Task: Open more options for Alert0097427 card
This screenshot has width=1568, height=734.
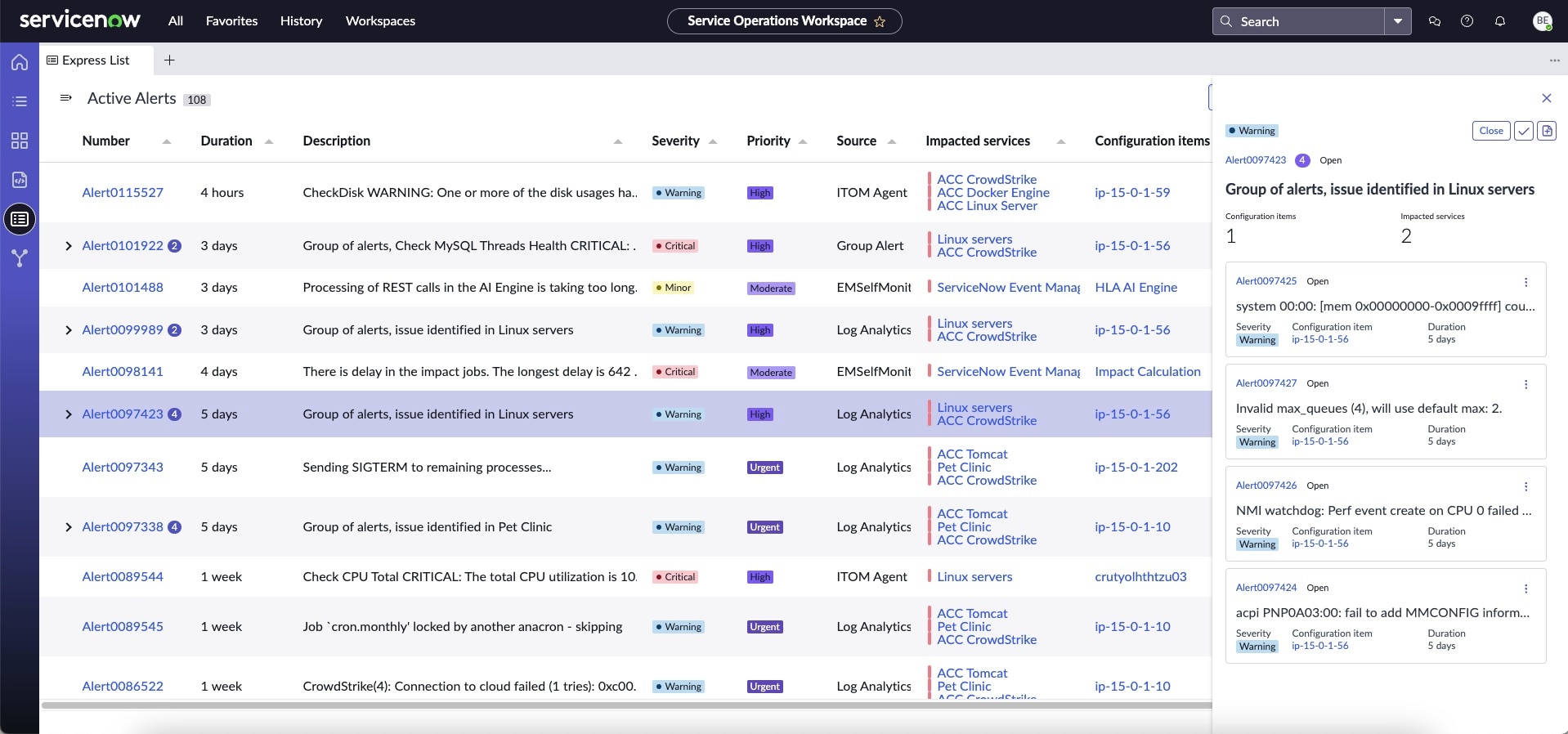Action: [x=1525, y=384]
